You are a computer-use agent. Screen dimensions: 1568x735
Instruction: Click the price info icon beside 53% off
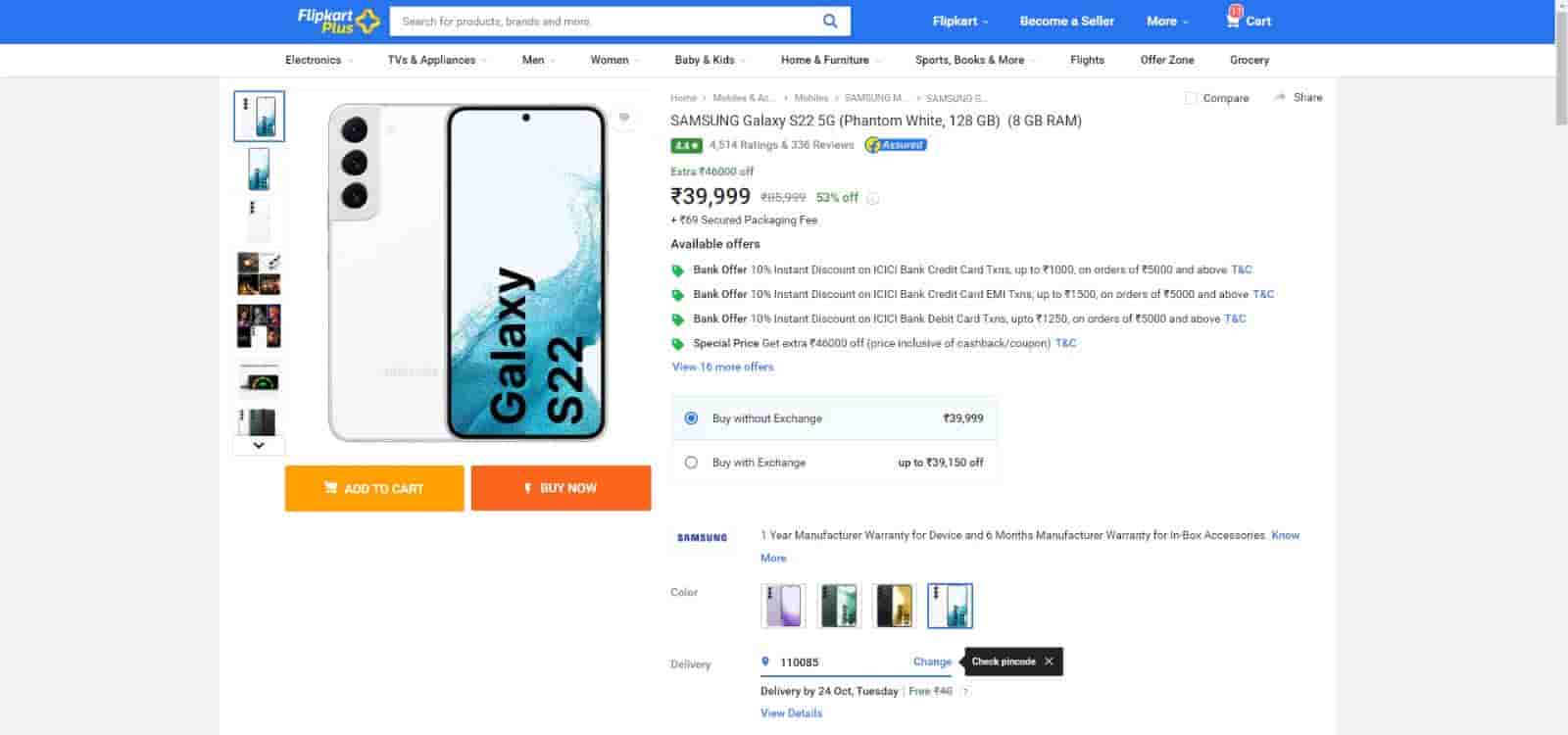(x=872, y=199)
